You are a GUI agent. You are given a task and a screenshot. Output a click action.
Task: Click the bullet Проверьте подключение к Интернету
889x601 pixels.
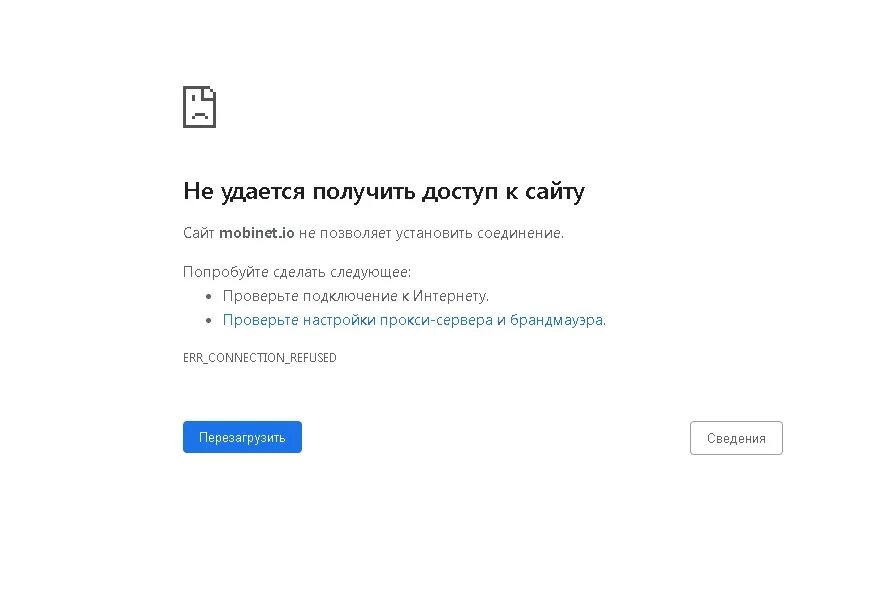(x=356, y=295)
